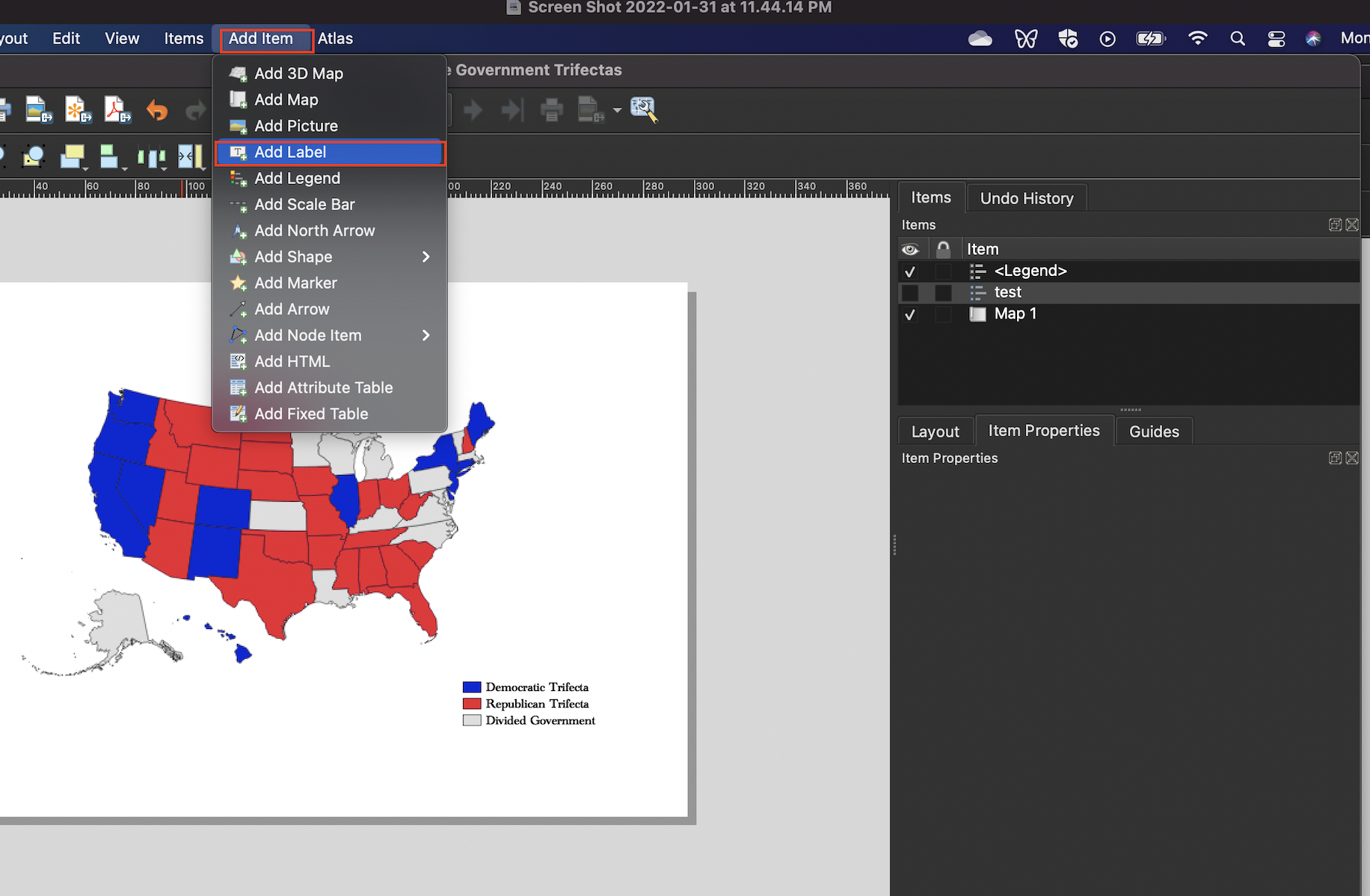Toggle the lock checkbox for Map 1

943,314
